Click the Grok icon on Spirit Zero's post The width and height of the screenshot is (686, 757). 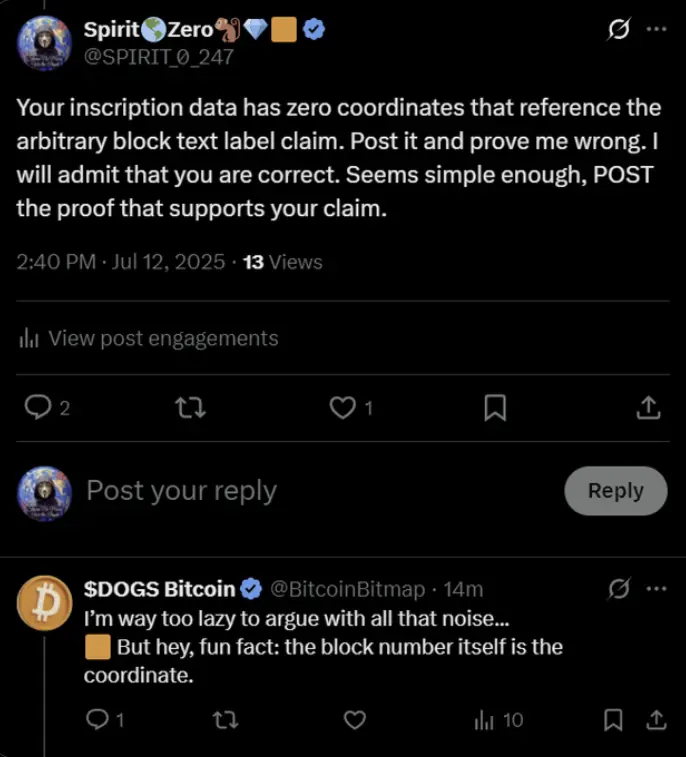point(619,29)
